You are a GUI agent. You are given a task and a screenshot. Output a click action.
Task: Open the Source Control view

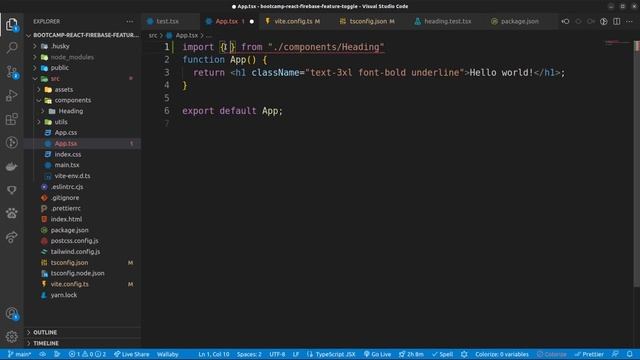coord(12,72)
